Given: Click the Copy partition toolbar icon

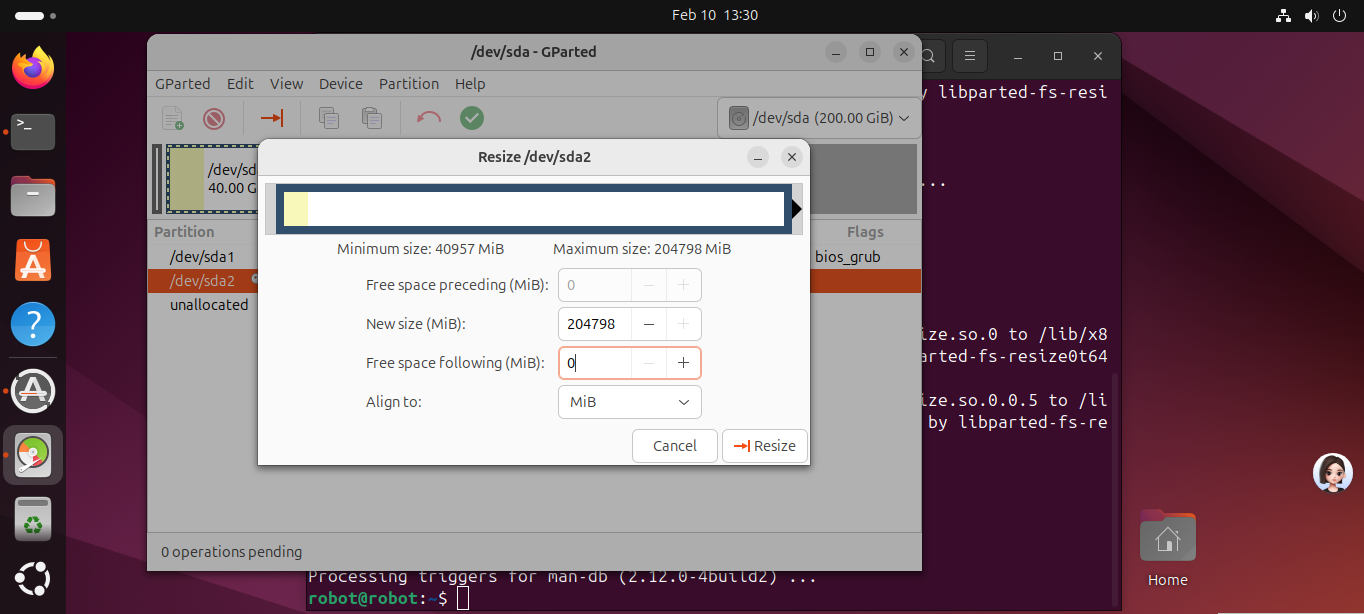Looking at the screenshot, I should (328, 118).
